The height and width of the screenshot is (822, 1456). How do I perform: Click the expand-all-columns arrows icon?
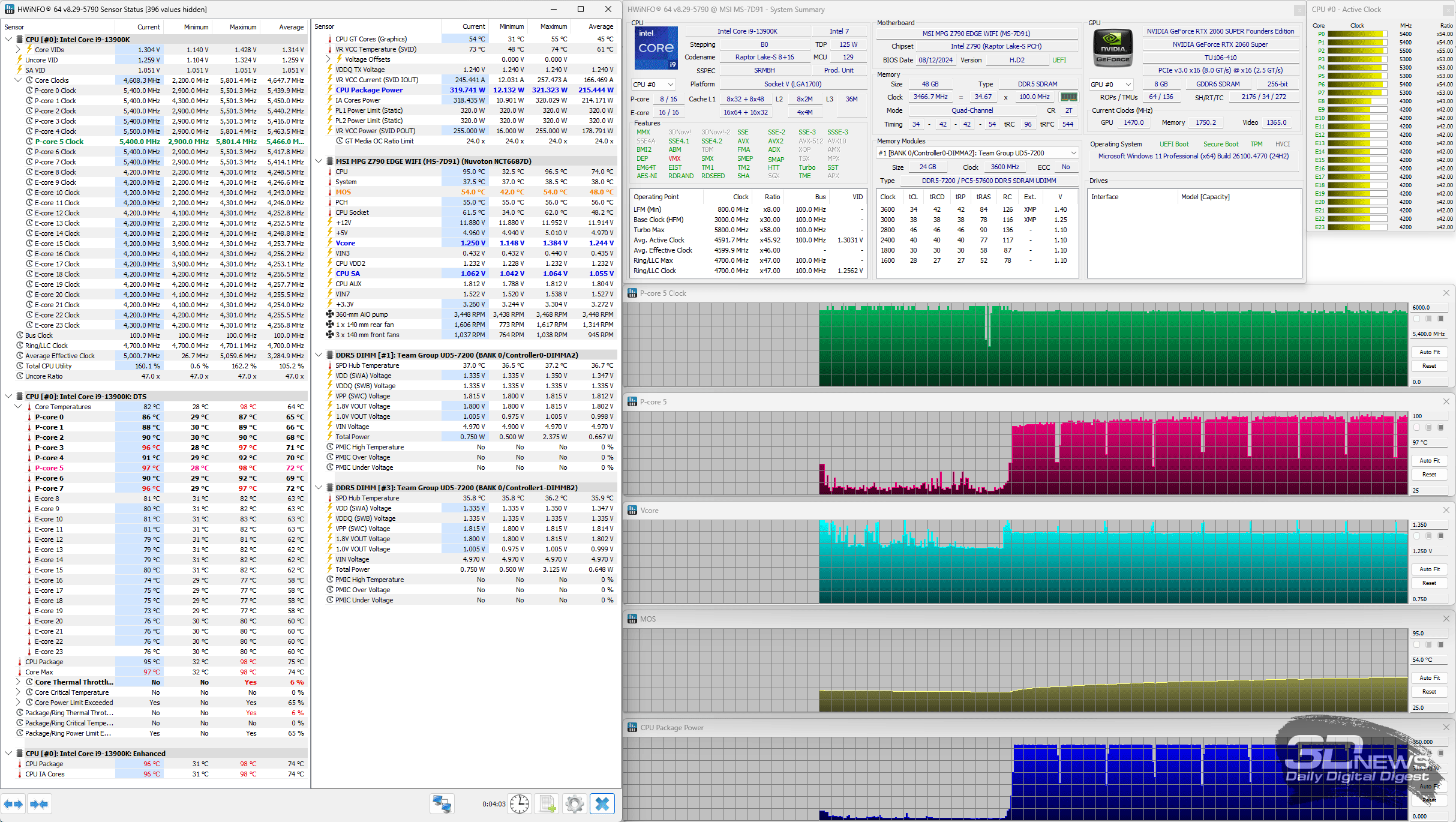click(13, 804)
